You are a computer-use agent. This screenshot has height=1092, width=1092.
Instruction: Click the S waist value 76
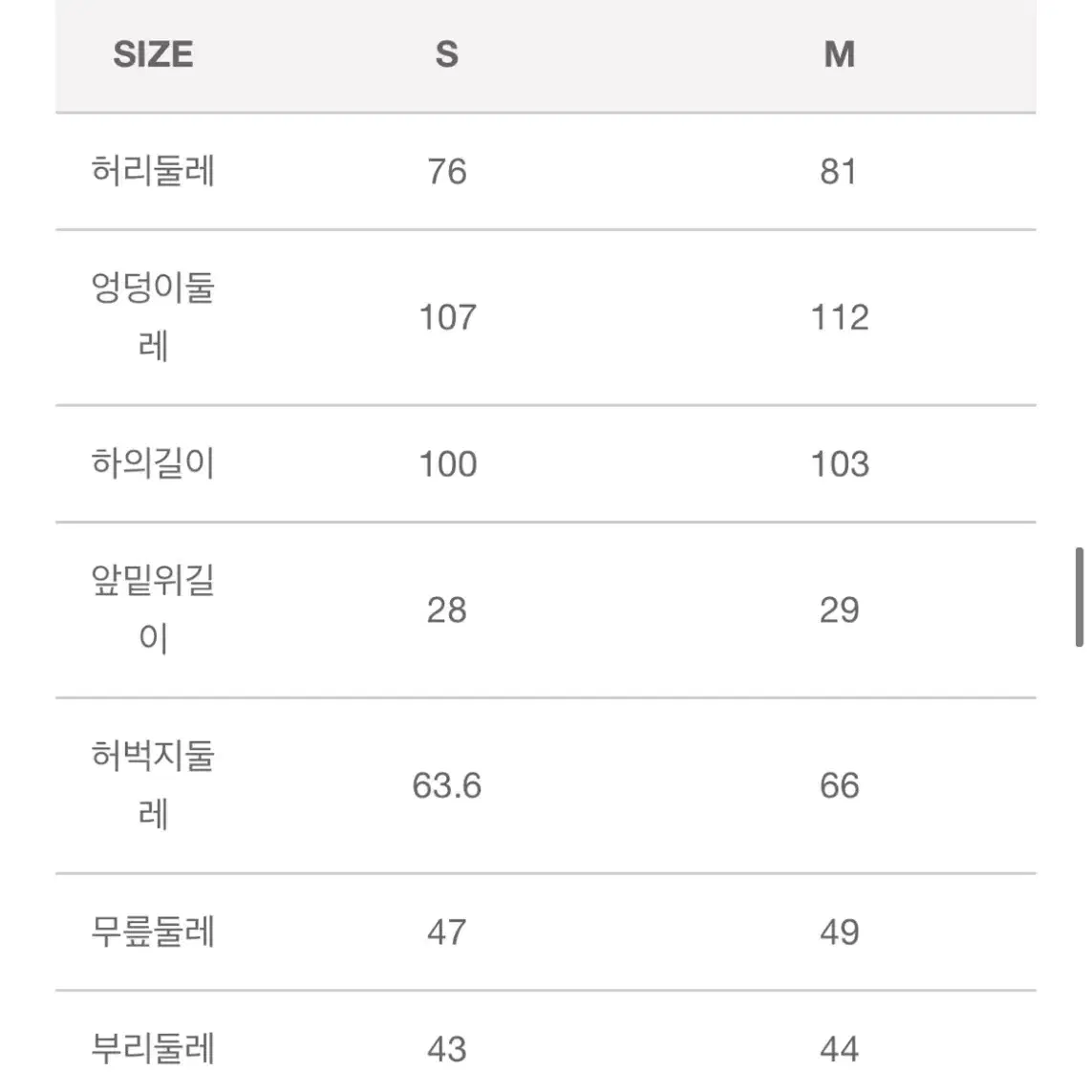click(447, 171)
